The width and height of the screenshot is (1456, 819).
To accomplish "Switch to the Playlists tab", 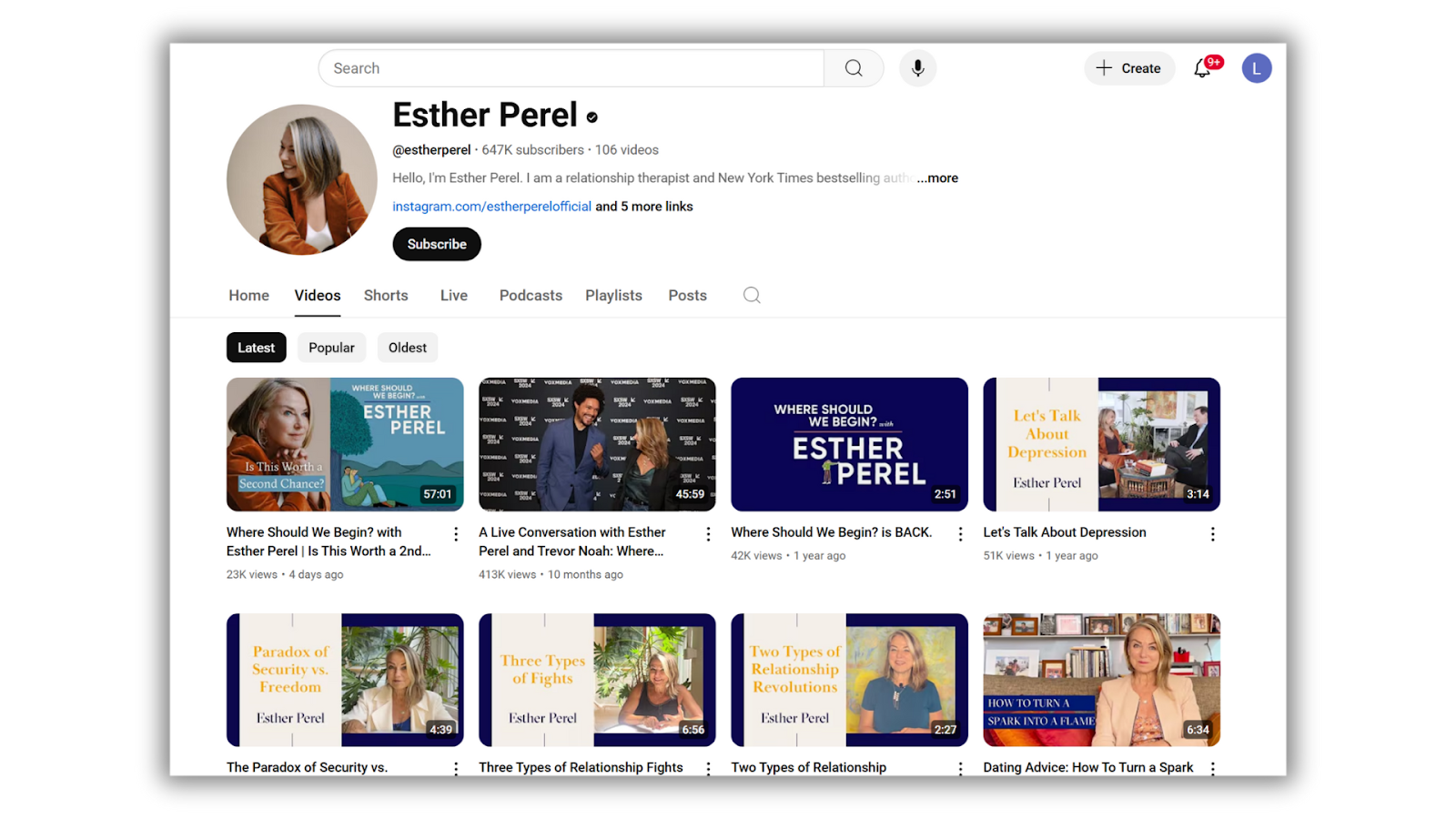I will 613,296.
